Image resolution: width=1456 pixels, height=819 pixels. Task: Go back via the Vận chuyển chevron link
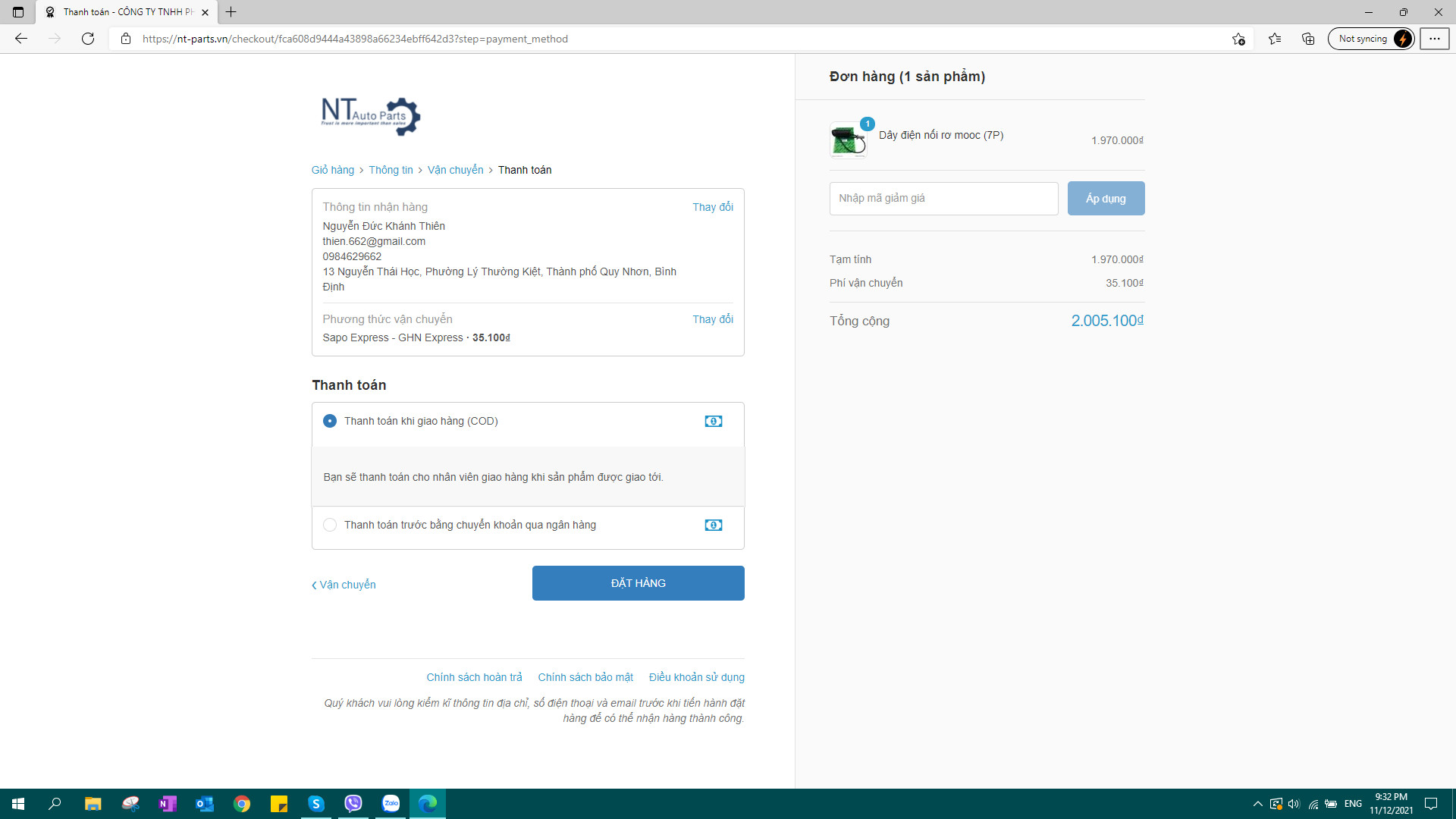[344, 585]
